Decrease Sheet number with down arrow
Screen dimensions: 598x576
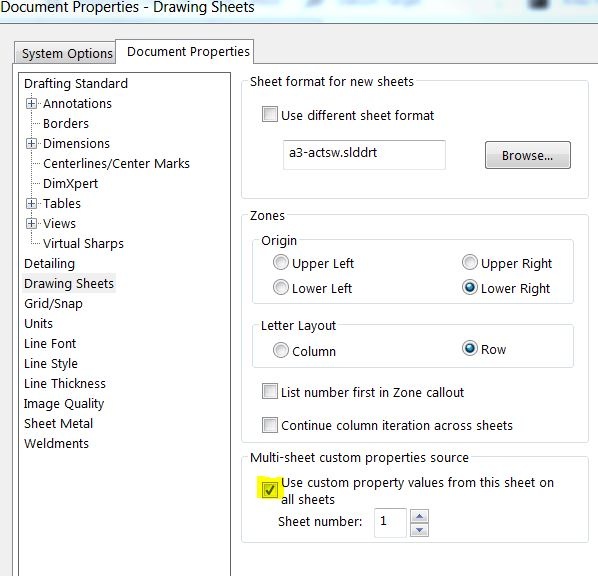(420, 530)
